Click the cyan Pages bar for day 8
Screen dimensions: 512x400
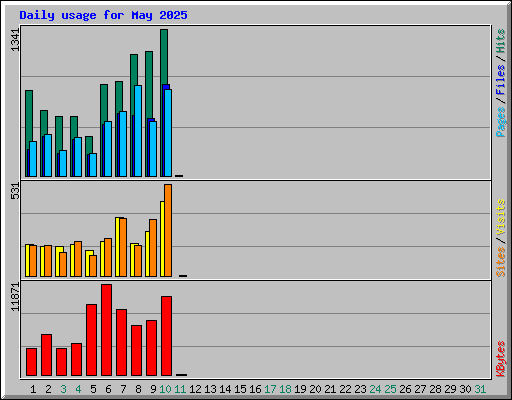point(138,131)
